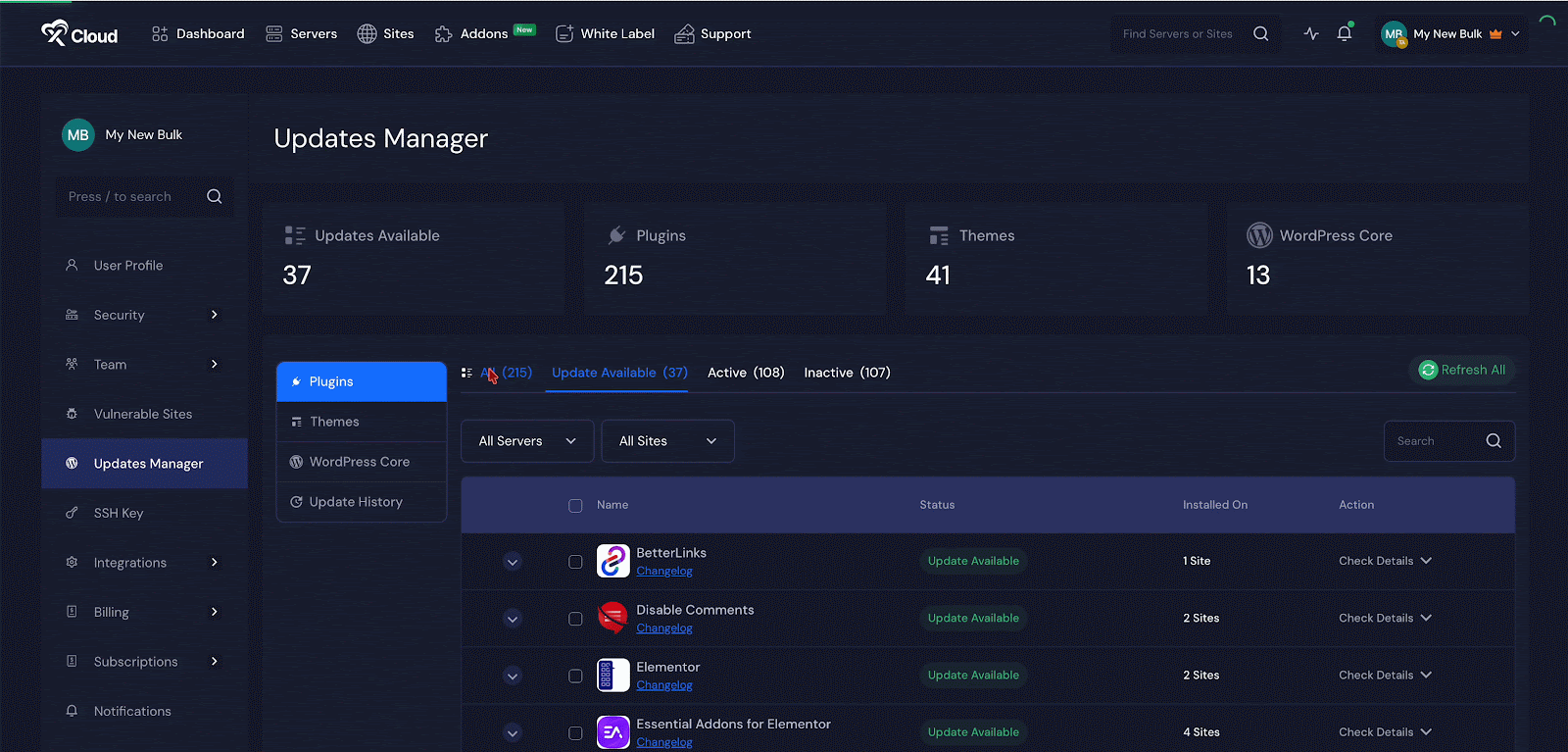Check the BetterLinks row checkbox
Viewport: 1568px width, 752px height.
(575, 562)
